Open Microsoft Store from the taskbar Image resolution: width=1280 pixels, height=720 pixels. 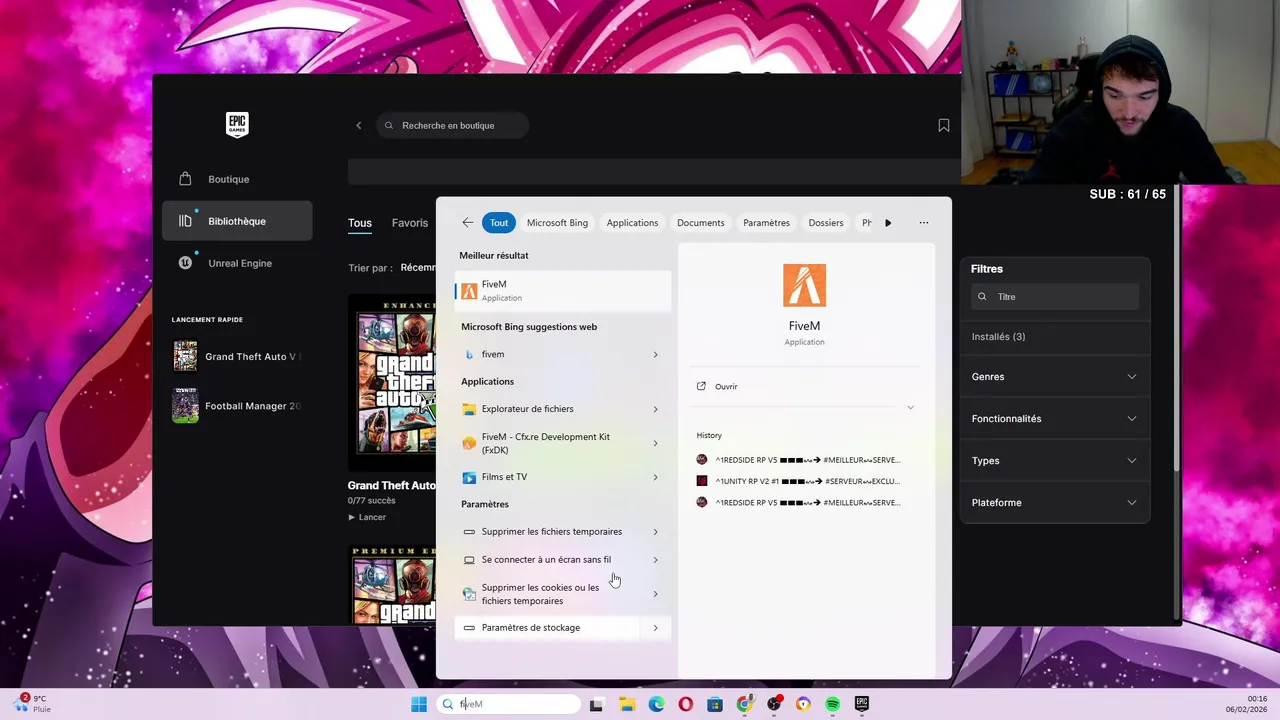(715, 704)
